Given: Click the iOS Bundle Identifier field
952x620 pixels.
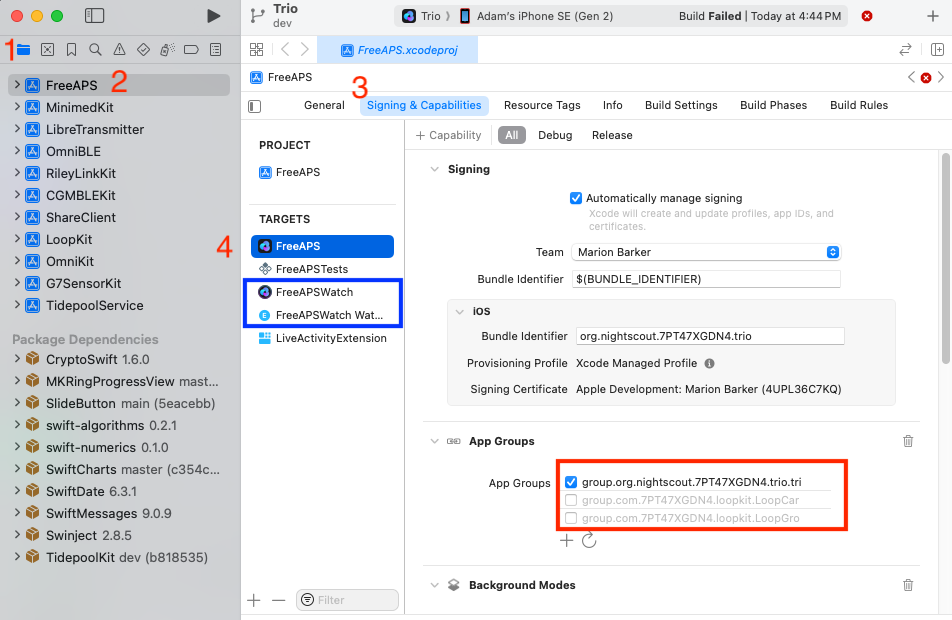Looking at the screenshot, I should pyautogui.click(x=710, y=337).
